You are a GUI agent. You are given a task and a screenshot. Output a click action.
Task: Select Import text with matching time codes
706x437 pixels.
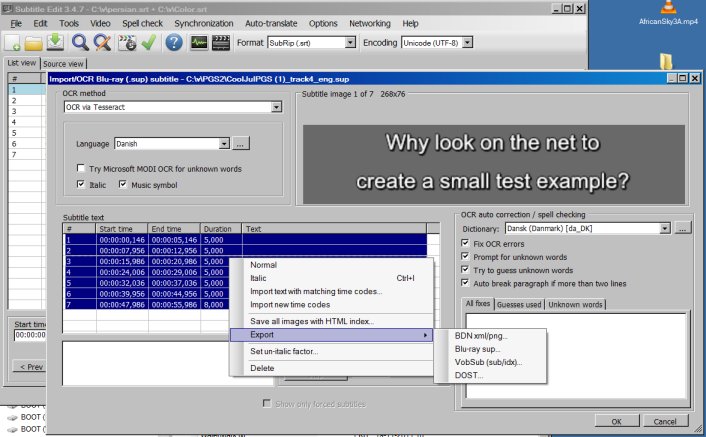coord(331,292)
